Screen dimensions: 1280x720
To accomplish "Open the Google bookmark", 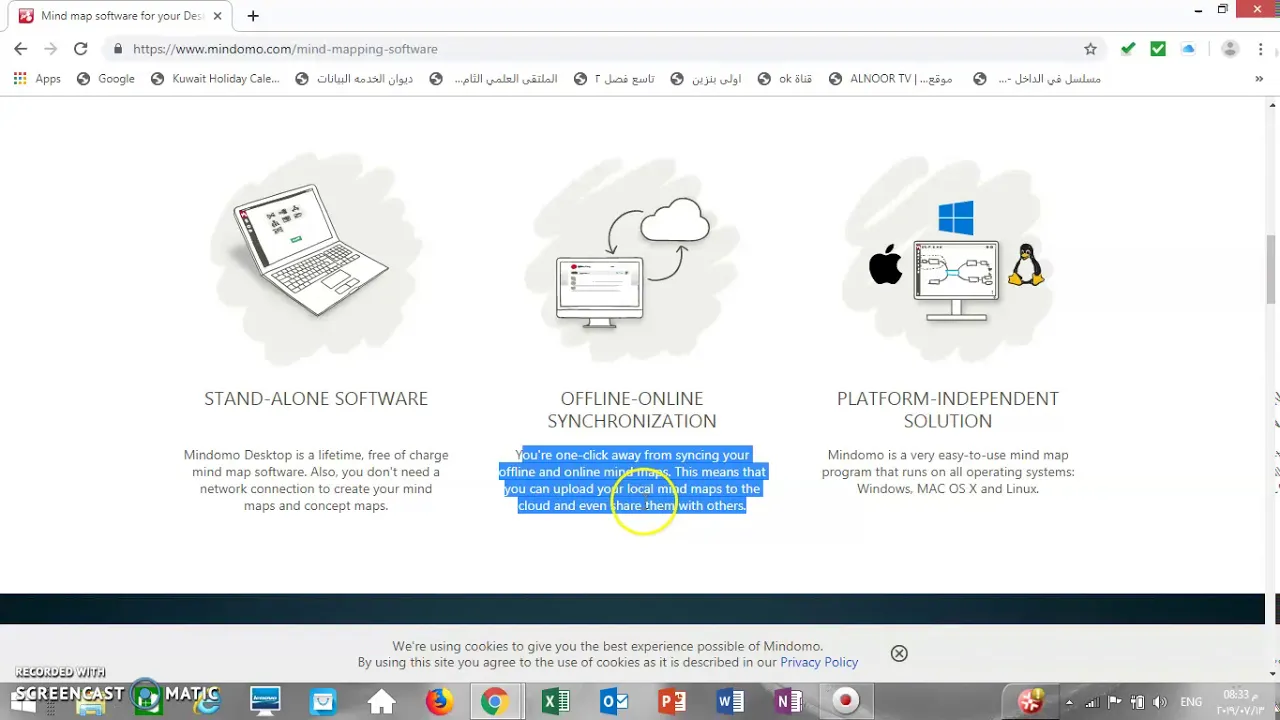I will coord(105,79).
